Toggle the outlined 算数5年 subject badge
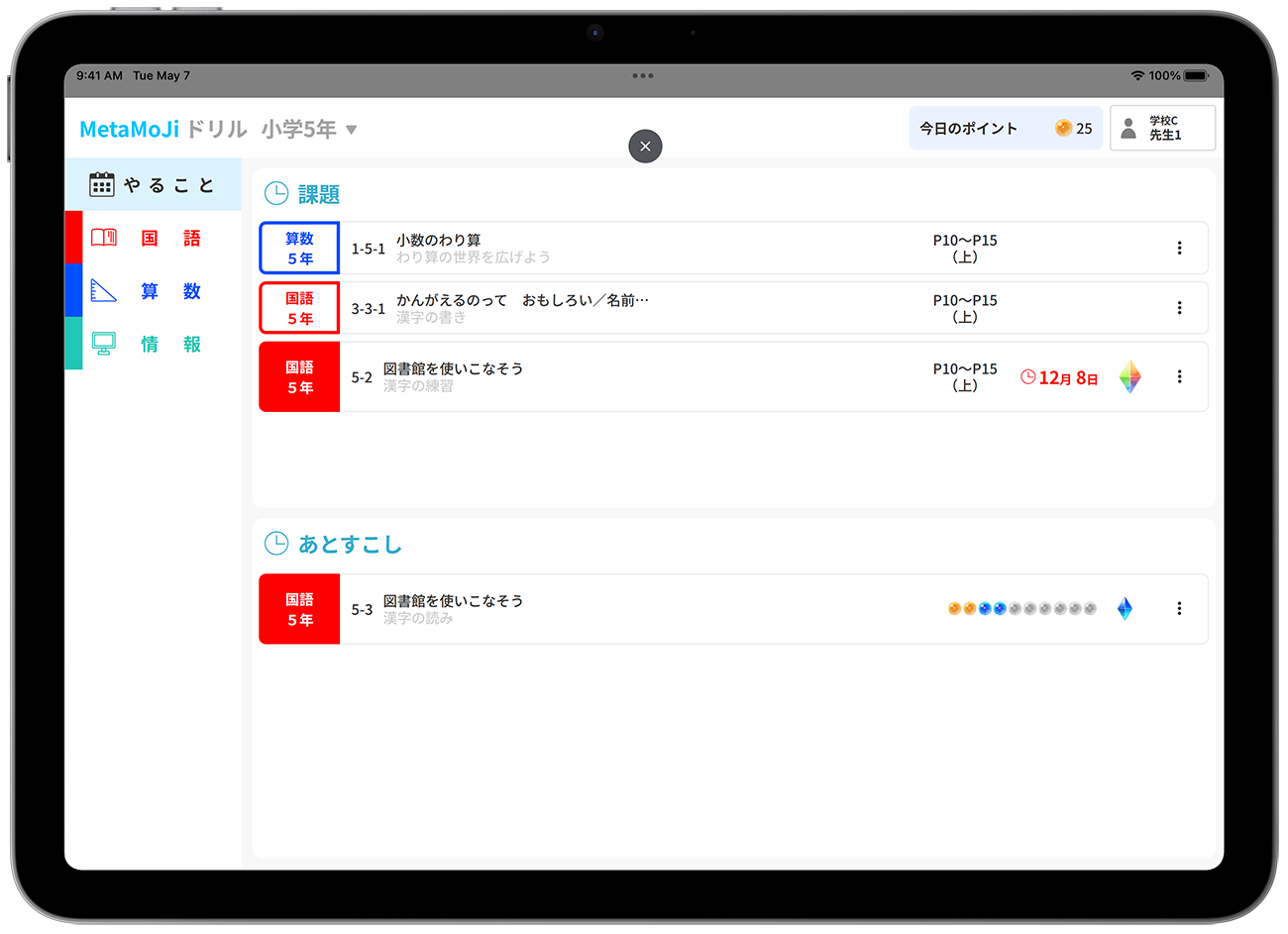The height and width of the screenshot is (934, 1288). pos(298,248)
